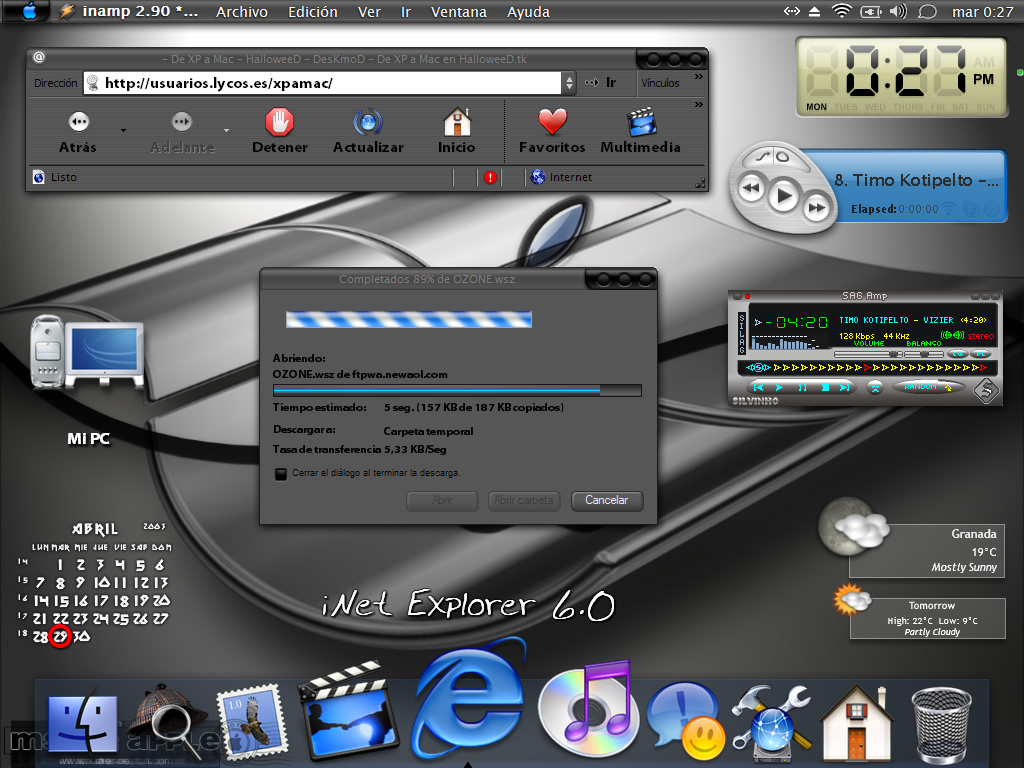Click the menu bar clock 'mar 0:27'
This screenshot has height=768, width=1024.
pos(982,12)
